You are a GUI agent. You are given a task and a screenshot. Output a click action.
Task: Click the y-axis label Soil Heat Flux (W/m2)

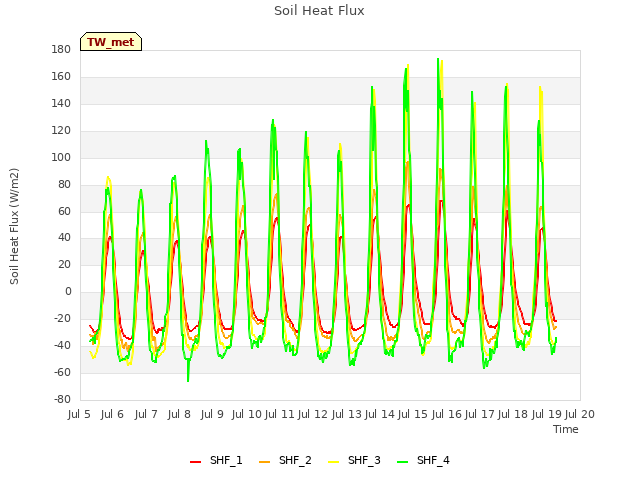tap(14, 226)
